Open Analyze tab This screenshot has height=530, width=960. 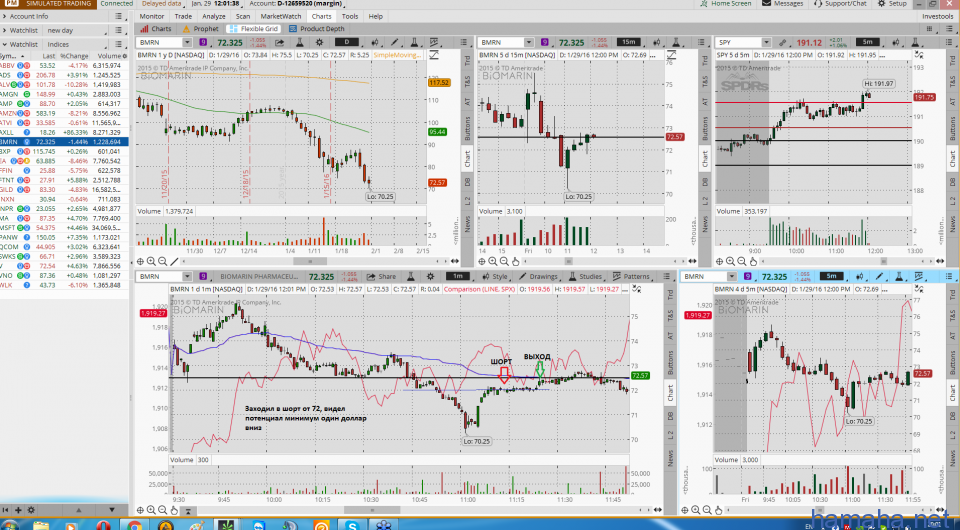click(x=214, y=17)
